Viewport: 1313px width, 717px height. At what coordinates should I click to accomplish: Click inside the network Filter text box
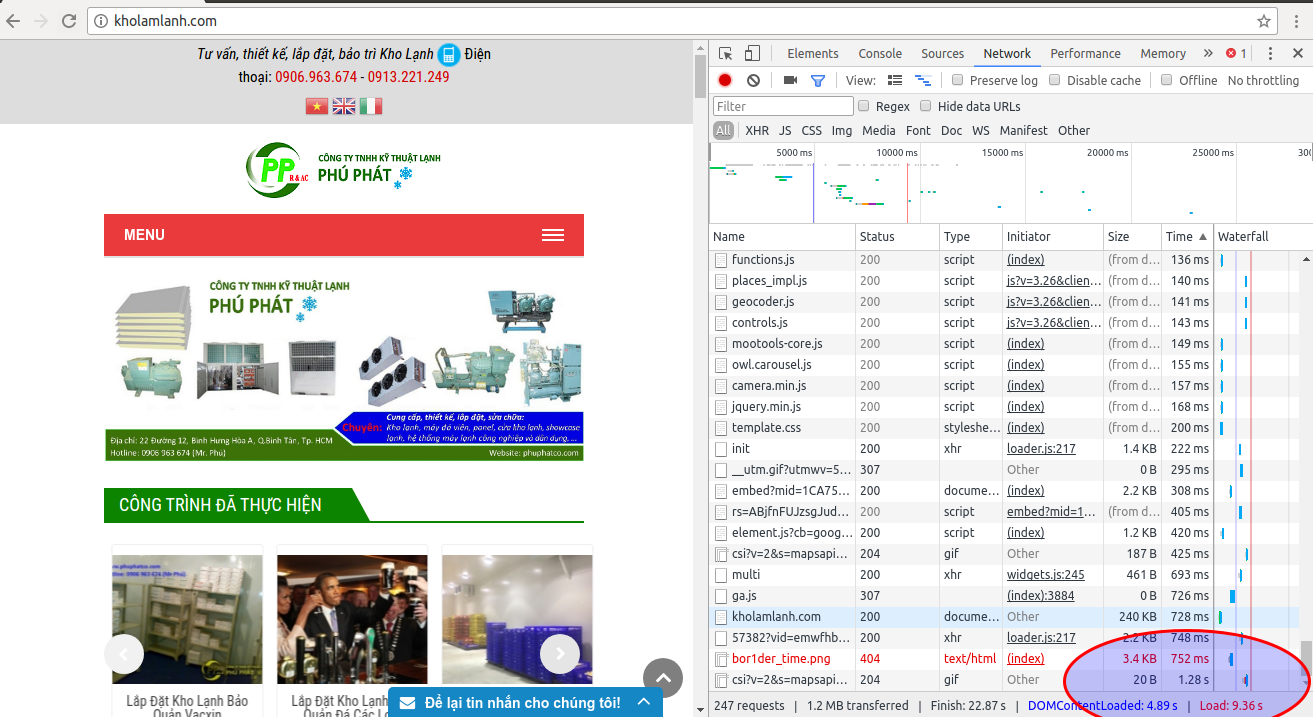point(783,106)
